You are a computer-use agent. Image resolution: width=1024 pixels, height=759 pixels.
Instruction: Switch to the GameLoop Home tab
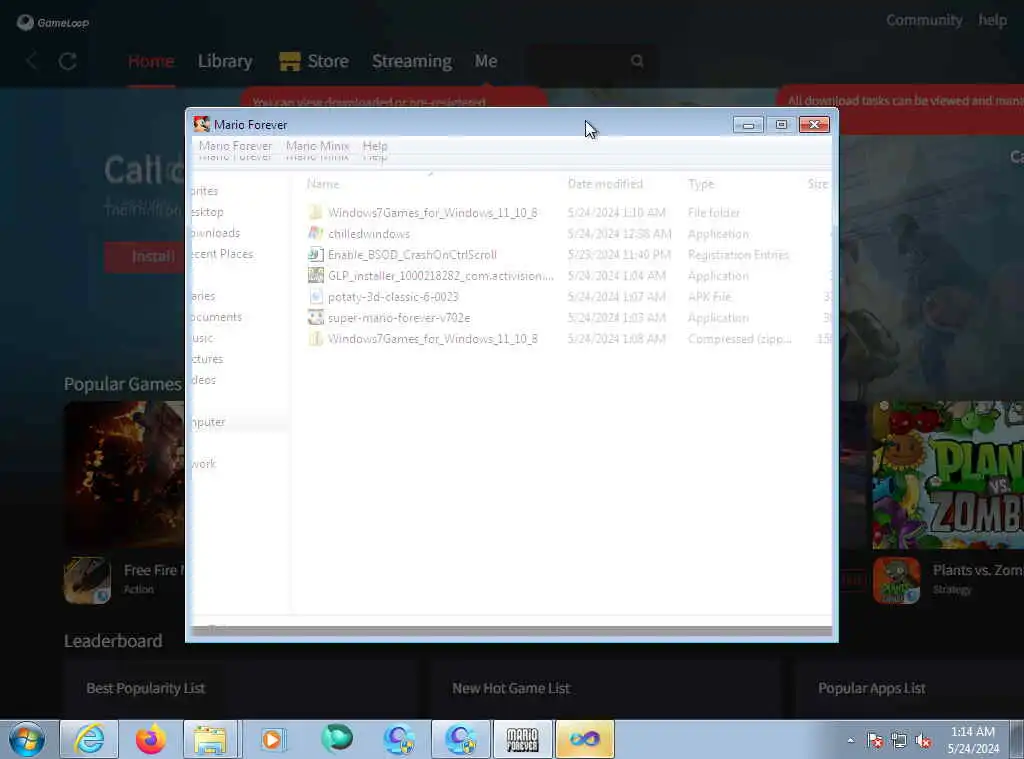pyautogui.click(x=151, y=61)
